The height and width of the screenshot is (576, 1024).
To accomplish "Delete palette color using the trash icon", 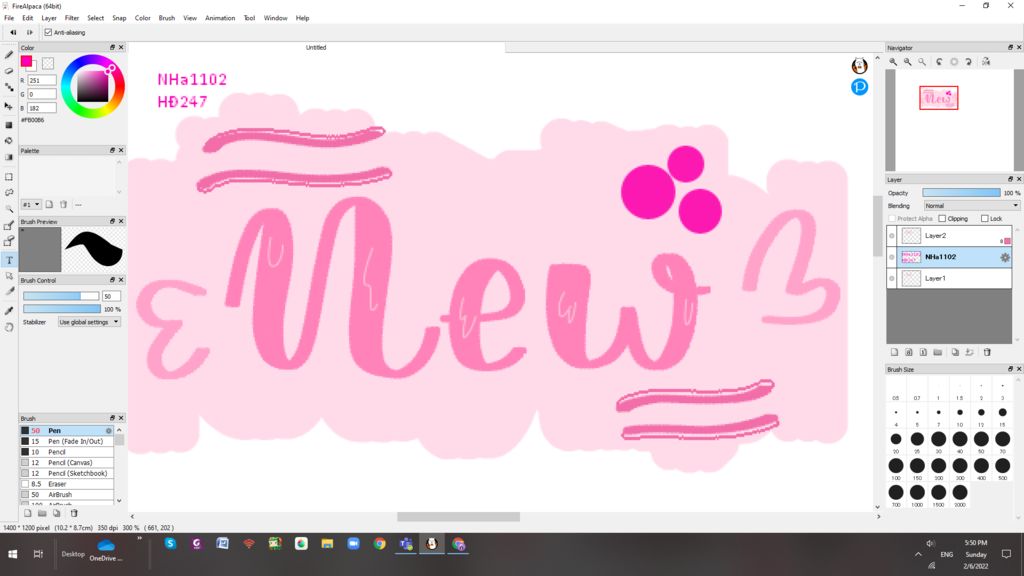I will 63,204.
